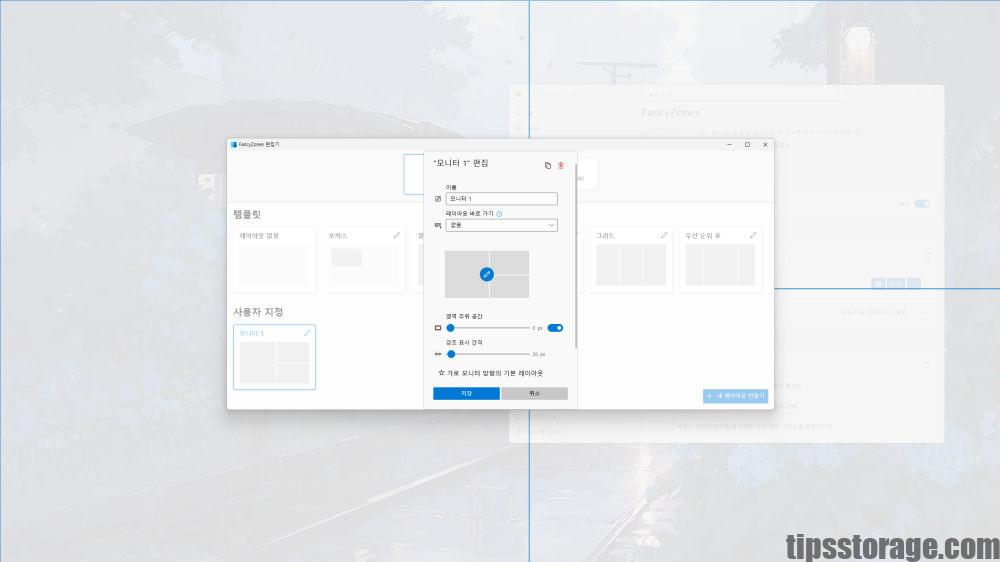Image resolution: width=1000 pixels, height=562 pixels.
Task: Select the 그리드 template card
Action: pos(631,260)
